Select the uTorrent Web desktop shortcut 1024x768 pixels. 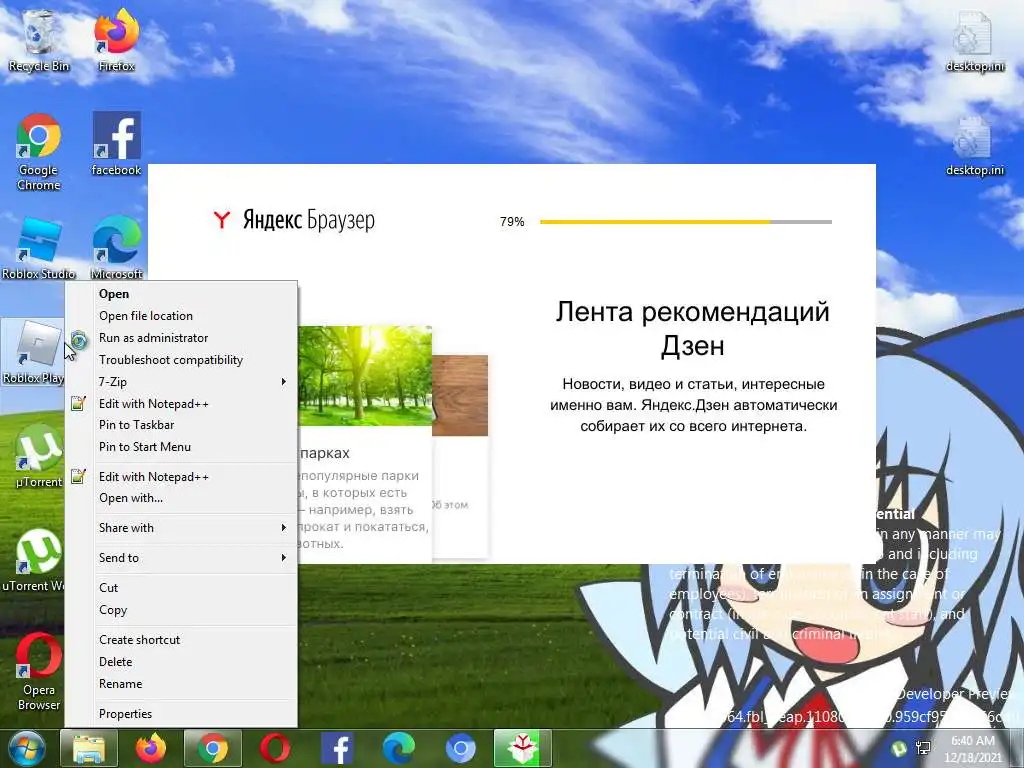pos(34,560)
